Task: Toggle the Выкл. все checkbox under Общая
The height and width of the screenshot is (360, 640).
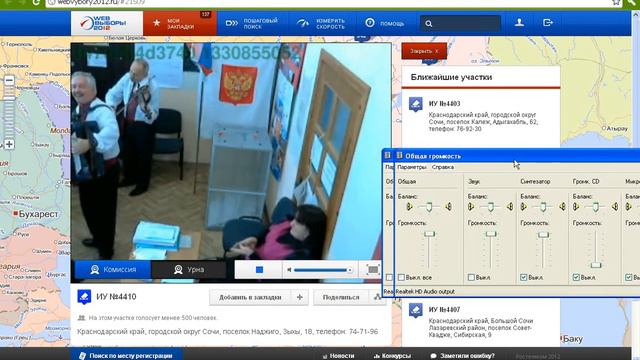Action: (x=401, y=278)
